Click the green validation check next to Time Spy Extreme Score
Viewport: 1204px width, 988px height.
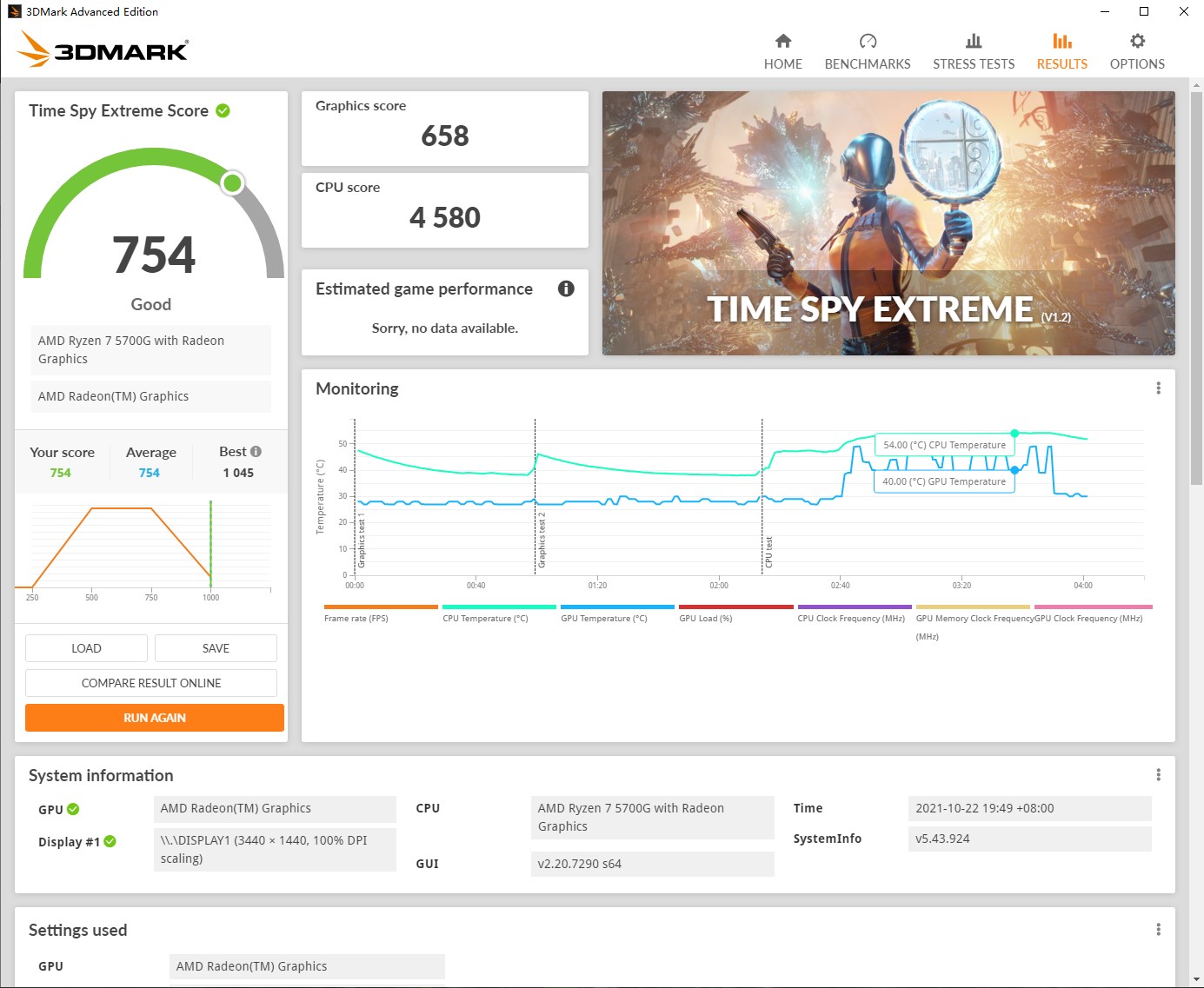click(x=223, y=110)
